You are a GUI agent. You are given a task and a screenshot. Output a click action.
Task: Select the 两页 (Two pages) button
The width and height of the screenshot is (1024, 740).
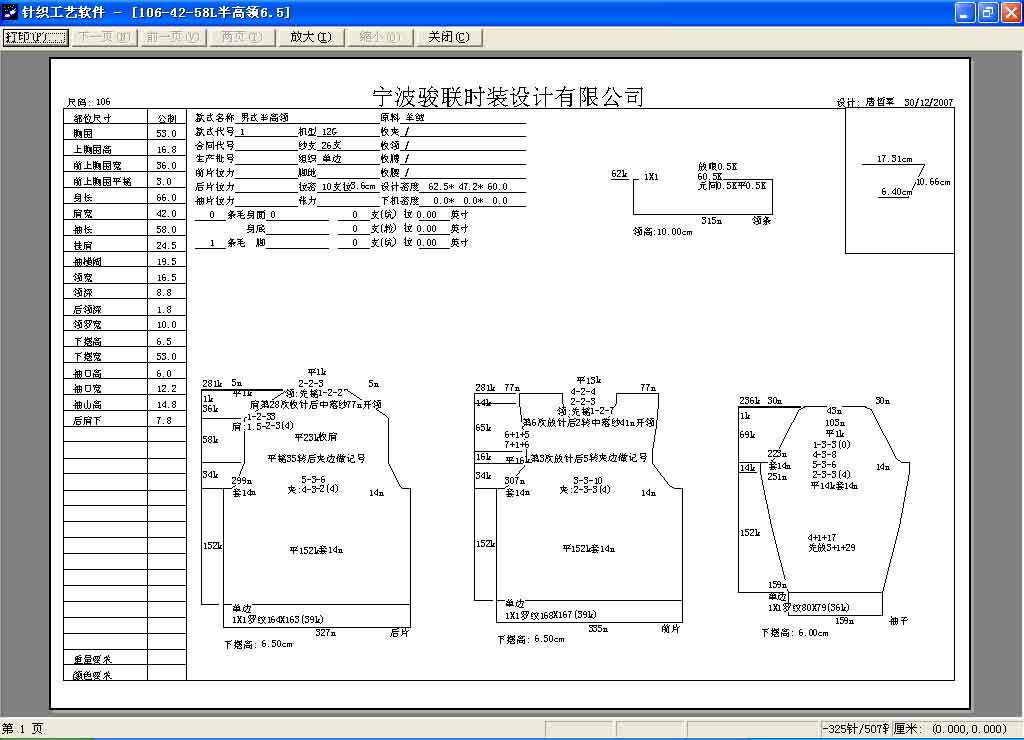click(241, 37)
